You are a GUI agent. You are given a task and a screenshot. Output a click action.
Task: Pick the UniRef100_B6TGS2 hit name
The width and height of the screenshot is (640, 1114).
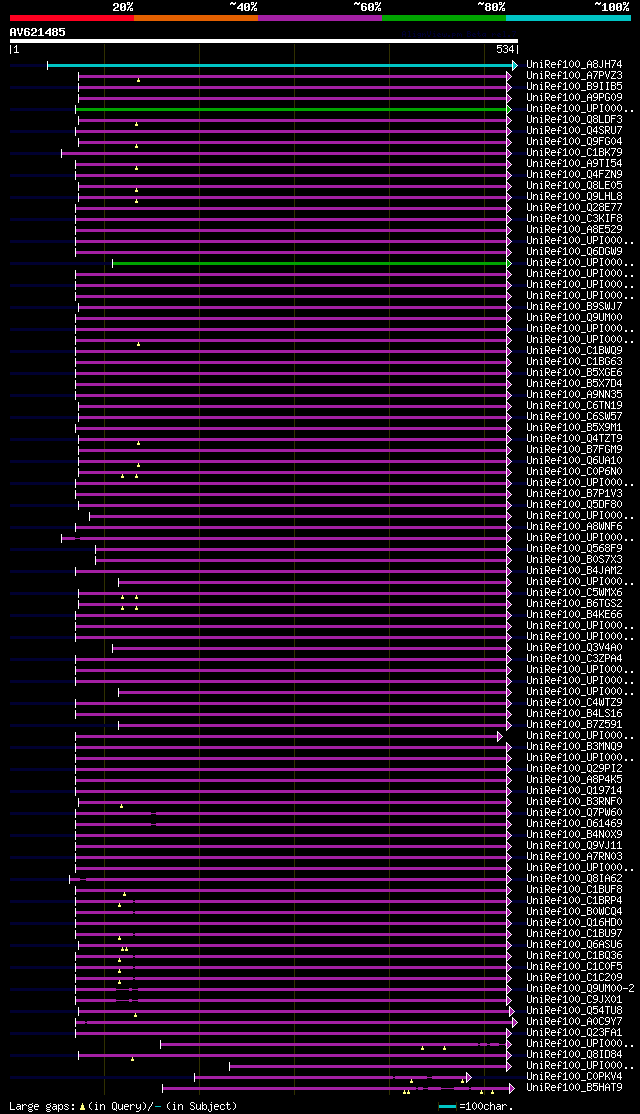575,604
